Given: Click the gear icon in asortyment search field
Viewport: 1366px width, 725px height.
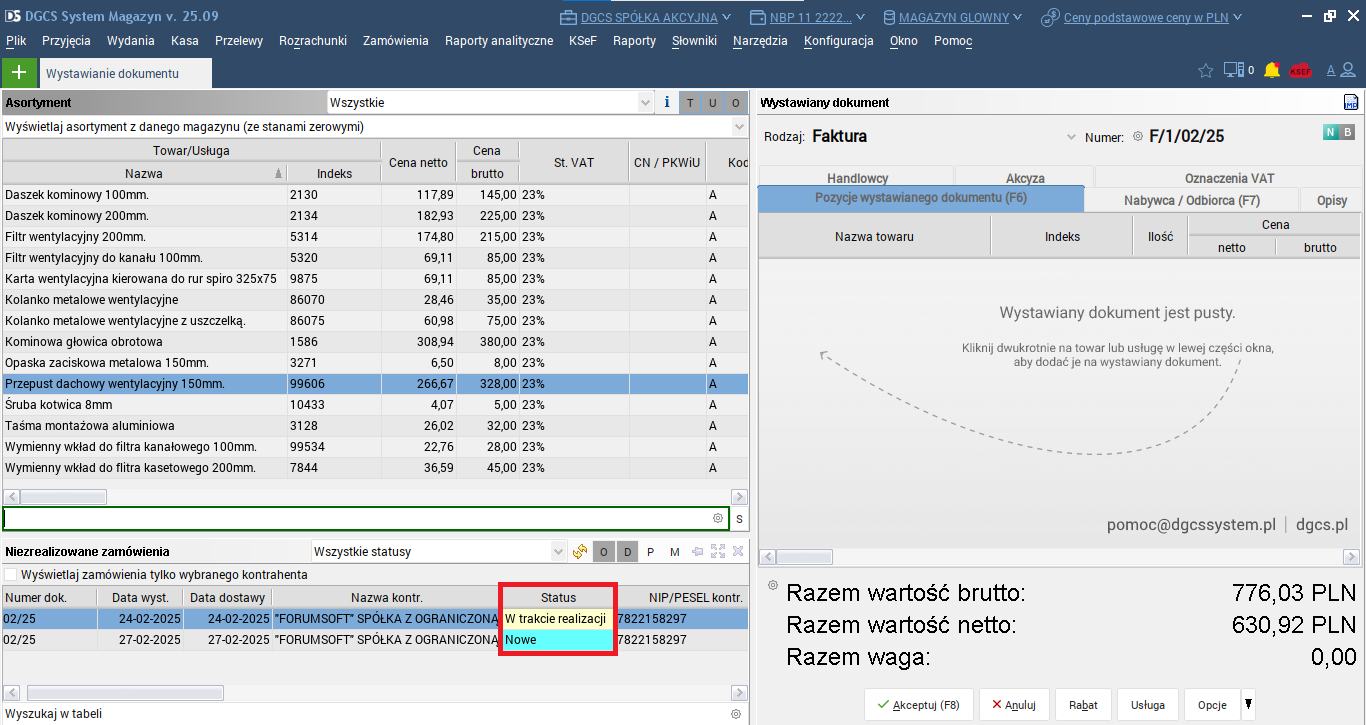Looking at the screenshot, I should pyautogui.click(x=717, y=519).
